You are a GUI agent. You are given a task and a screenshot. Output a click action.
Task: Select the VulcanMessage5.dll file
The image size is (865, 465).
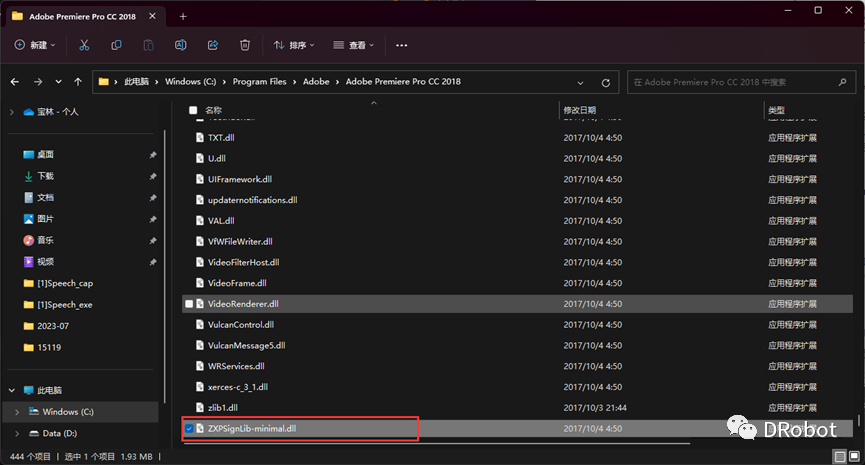tap(246, 345)
